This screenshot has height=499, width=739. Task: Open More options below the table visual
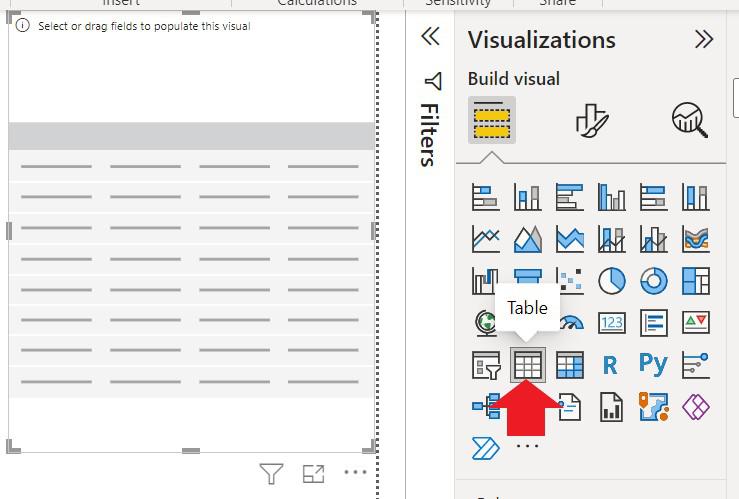[x=355, y=472]
